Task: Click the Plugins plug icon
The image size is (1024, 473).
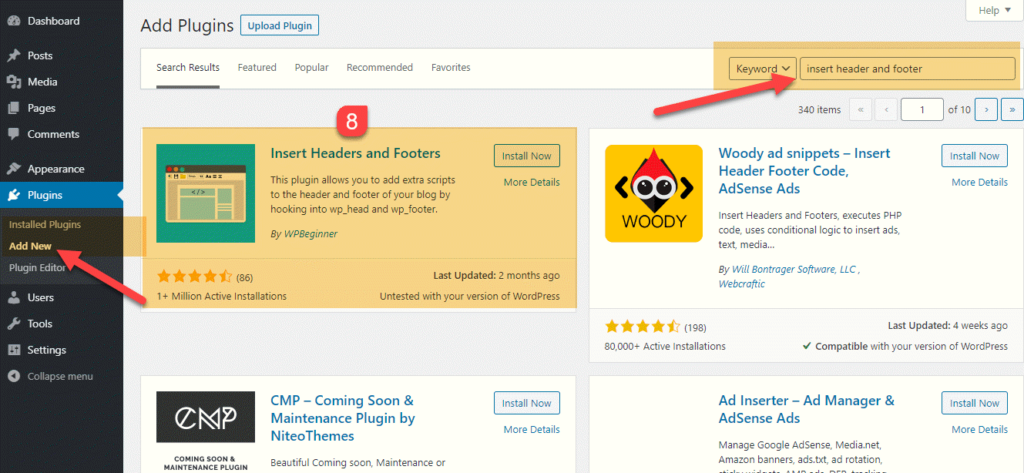Action: pos(14,195)
